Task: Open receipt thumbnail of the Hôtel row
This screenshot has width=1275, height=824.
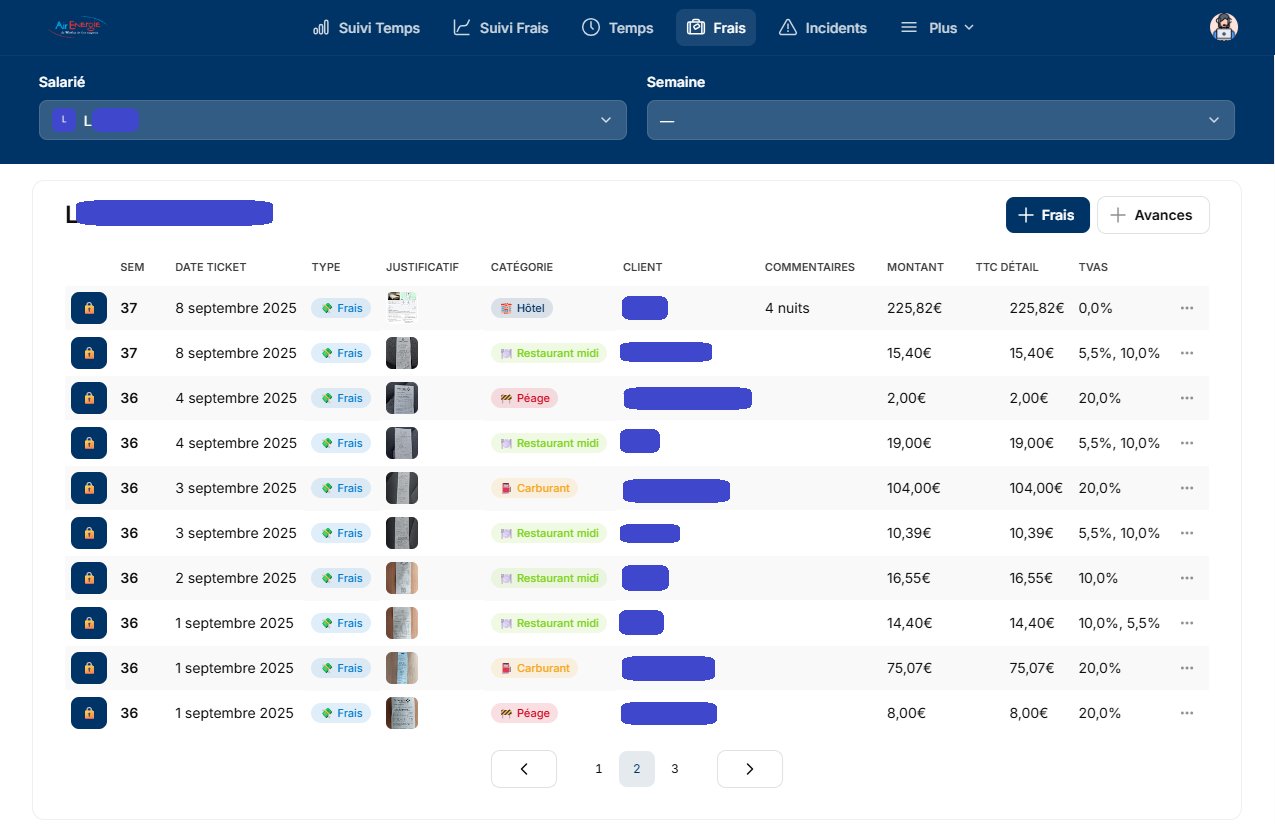Action: pos(402,308)
